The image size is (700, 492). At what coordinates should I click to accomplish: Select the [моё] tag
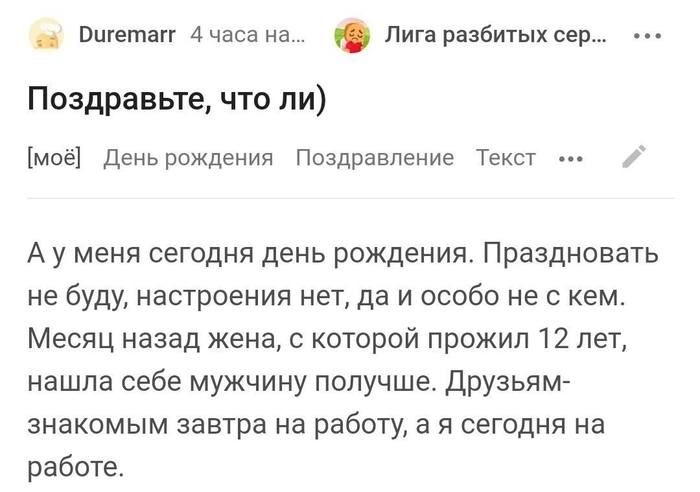(54, 158)
